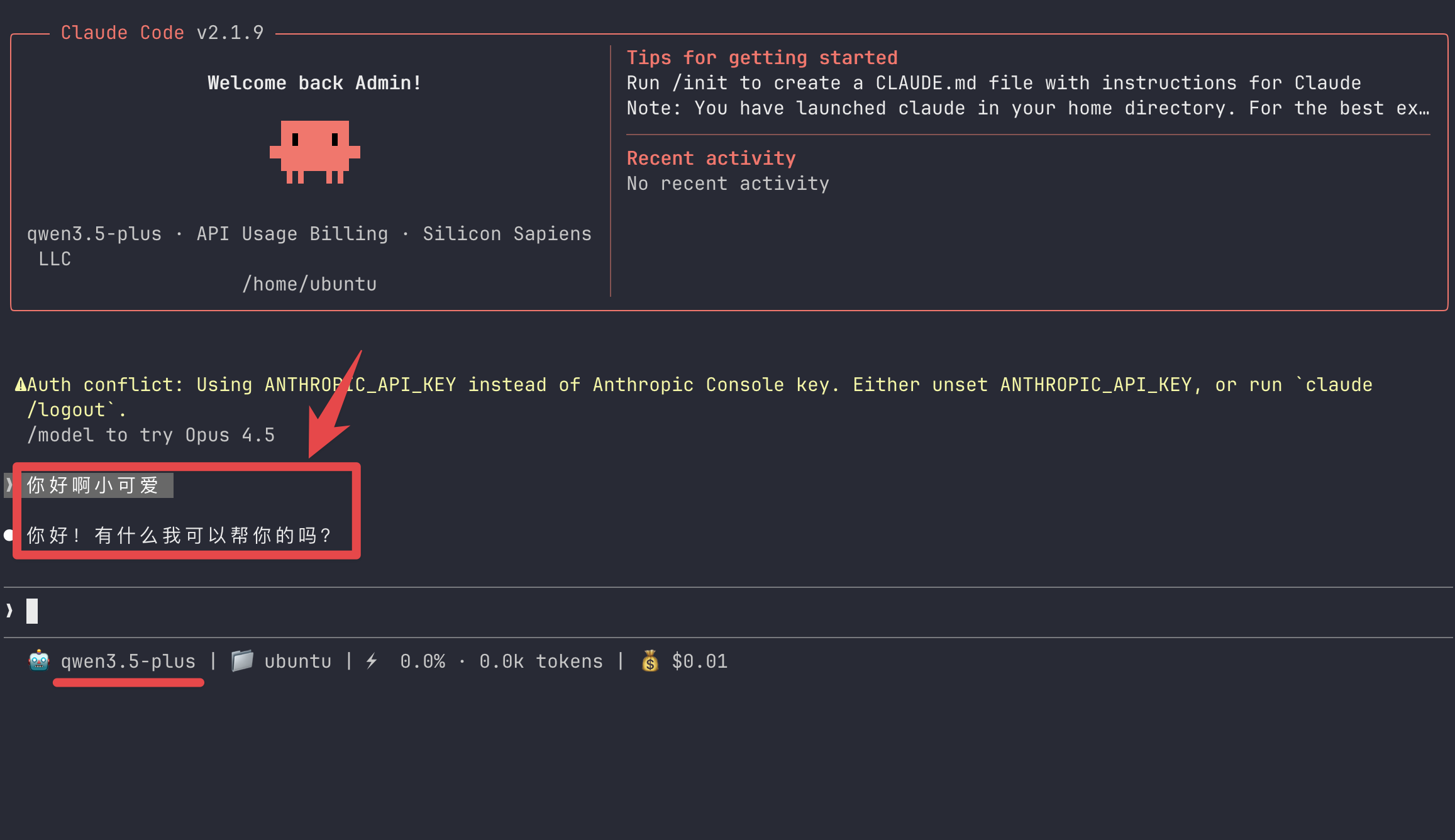Click the '/model to try Opus 4.5' hint
Viewport: 1455px width, 840px height.
[151, 434]
